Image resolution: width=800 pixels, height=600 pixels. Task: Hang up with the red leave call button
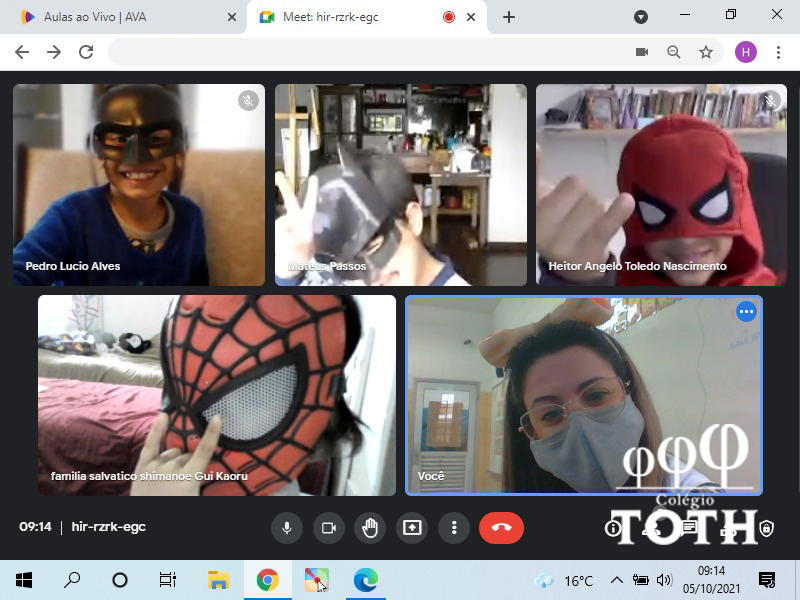tap(501, 527)
